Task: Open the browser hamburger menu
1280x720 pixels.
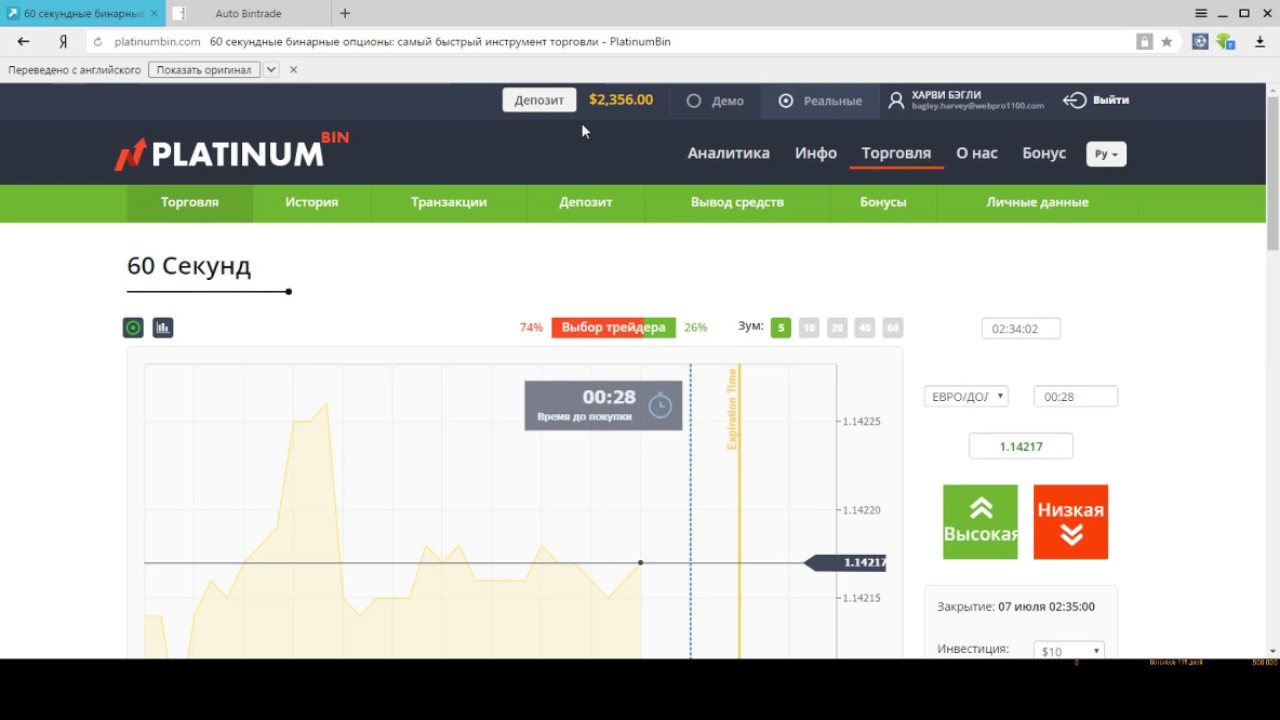Action: click(x=1201, y=13)
